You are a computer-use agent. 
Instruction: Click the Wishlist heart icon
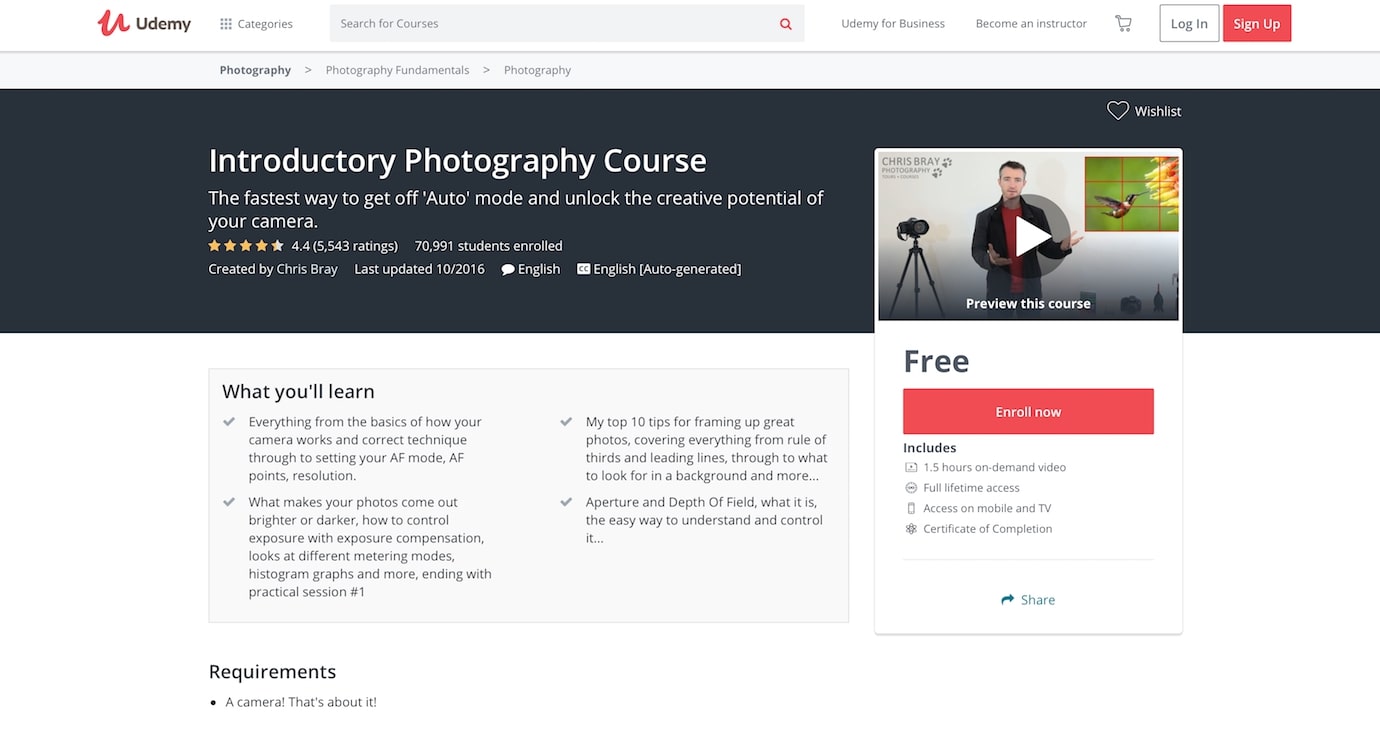(1118, 111)
